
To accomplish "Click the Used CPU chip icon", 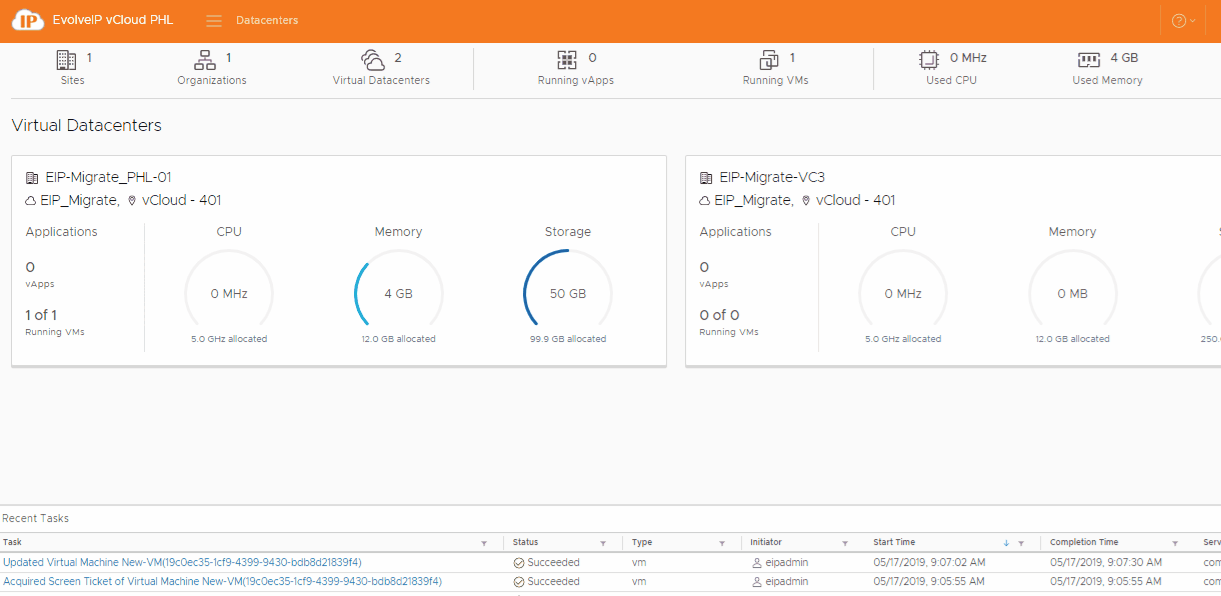I will (x=929, y=60).
